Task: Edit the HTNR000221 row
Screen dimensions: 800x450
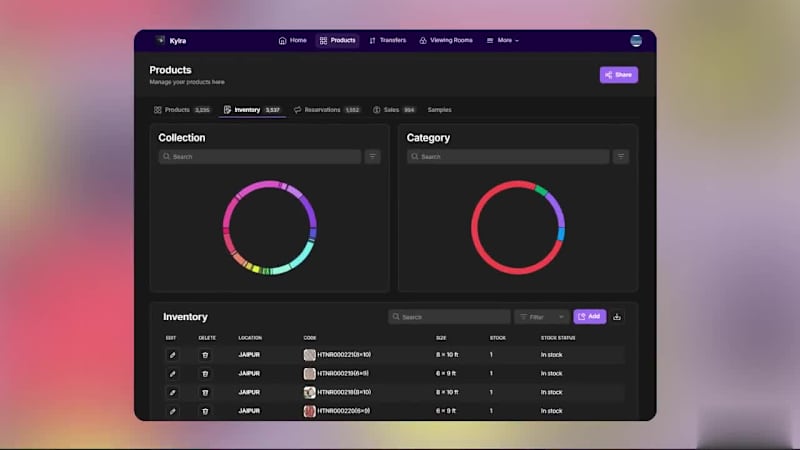Action: [x=172, y=355]
